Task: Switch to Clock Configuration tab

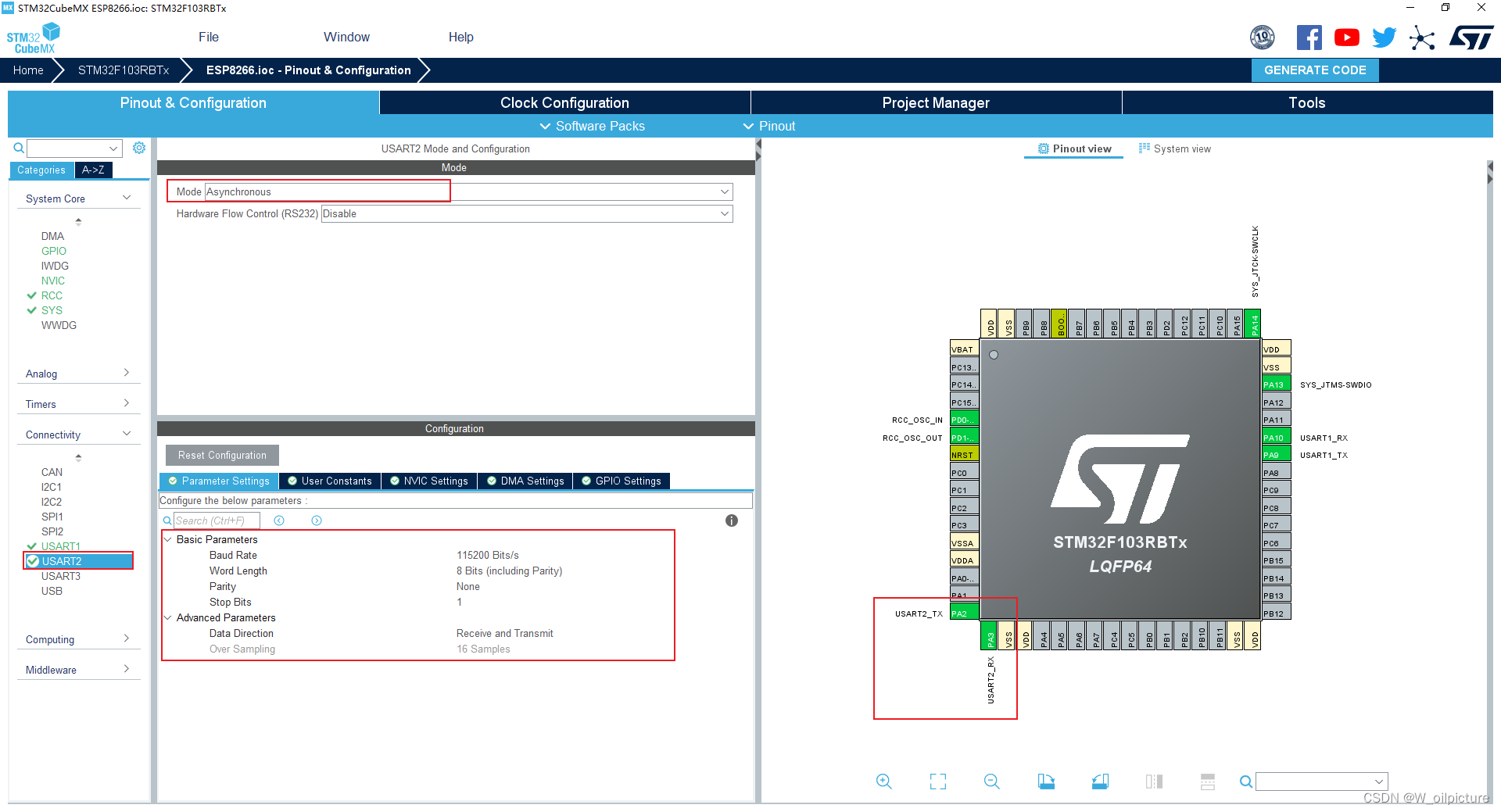Action: point(564,102)
